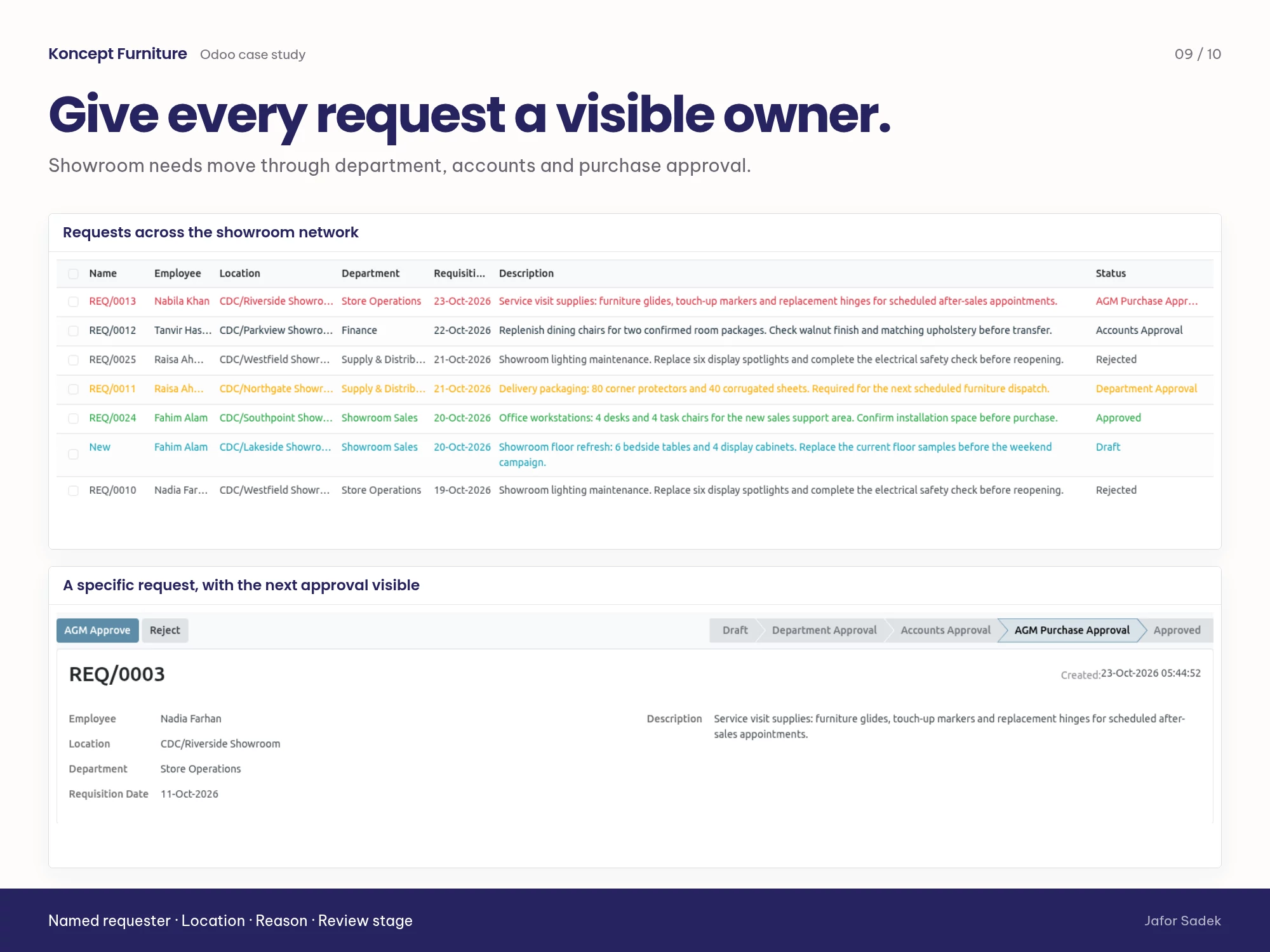The width and height of the screenshot is (1270, 952).
Task: Sort by the Description column header
Action: (x=526, y=274)
